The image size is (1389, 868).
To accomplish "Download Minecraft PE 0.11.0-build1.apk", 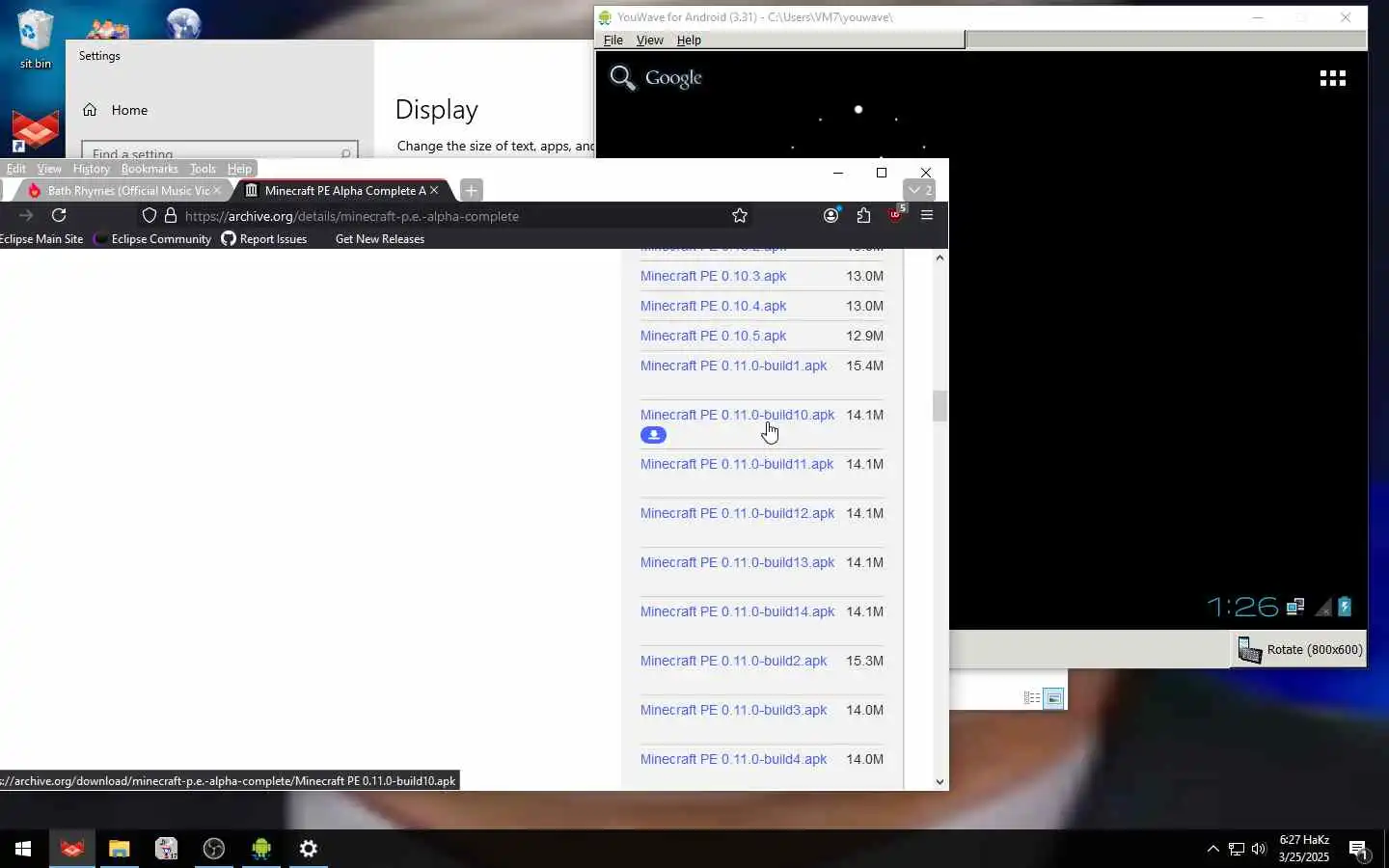I will (x=733, y=366).
